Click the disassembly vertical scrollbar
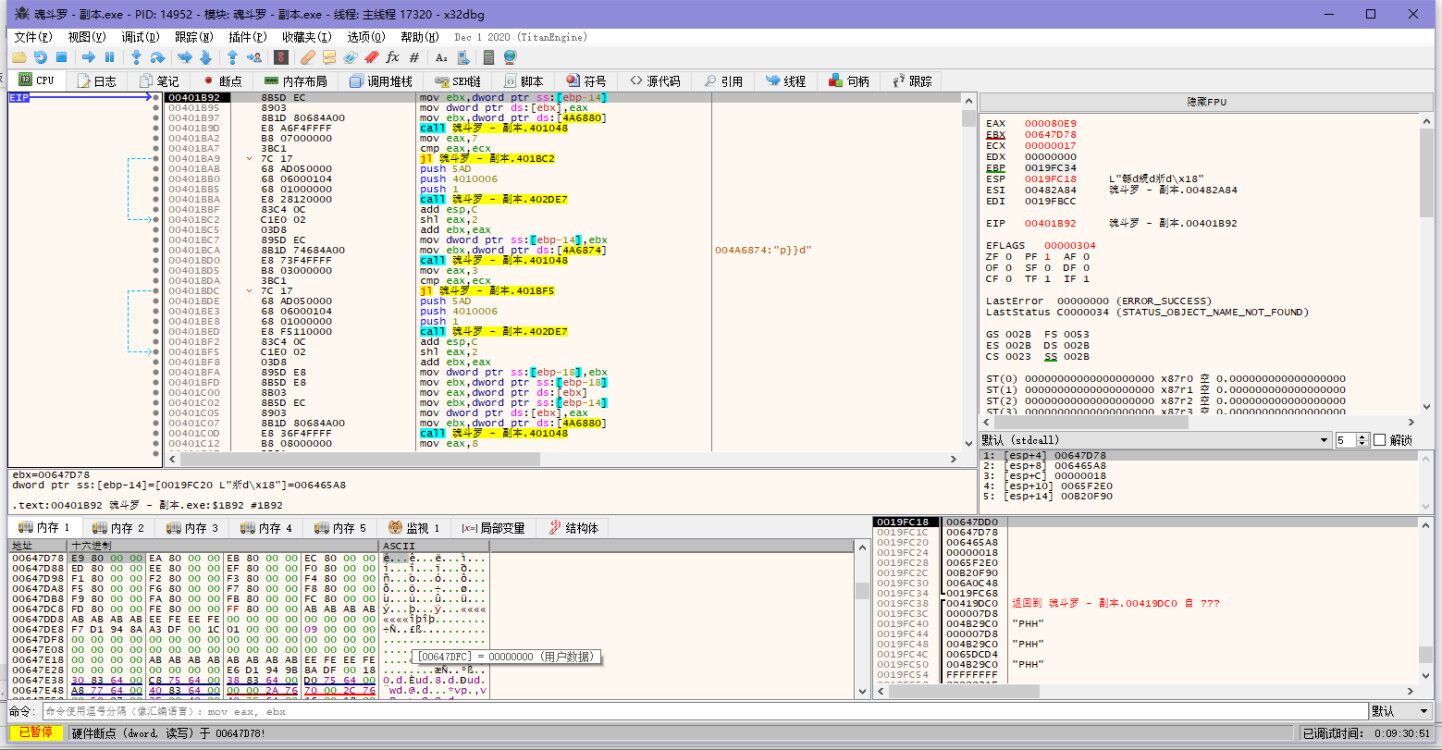Image resolution: width=1442 pixels, height=750 pixels. (x=968, y=270)
